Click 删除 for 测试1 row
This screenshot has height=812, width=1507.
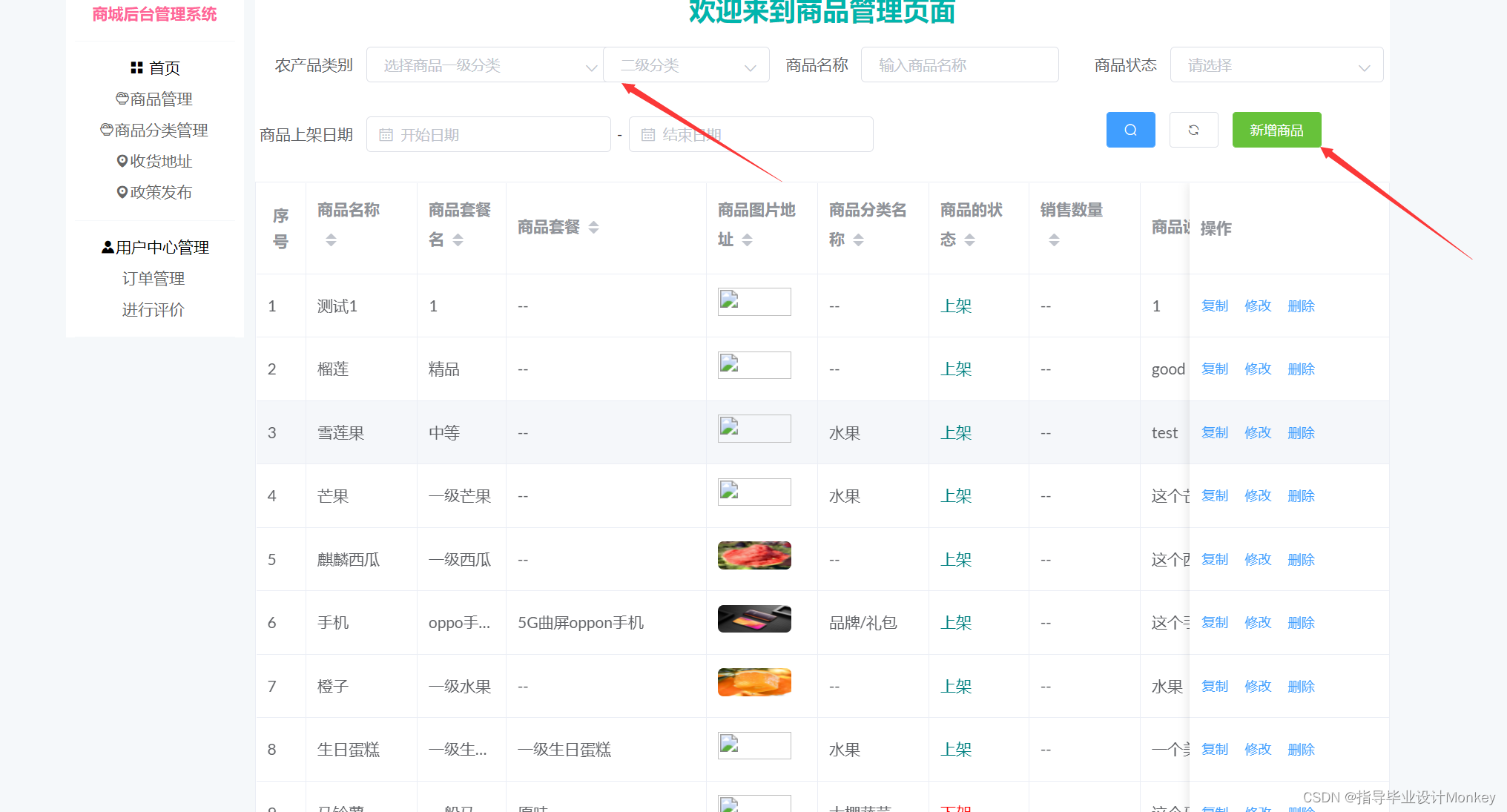point(1301,306)
